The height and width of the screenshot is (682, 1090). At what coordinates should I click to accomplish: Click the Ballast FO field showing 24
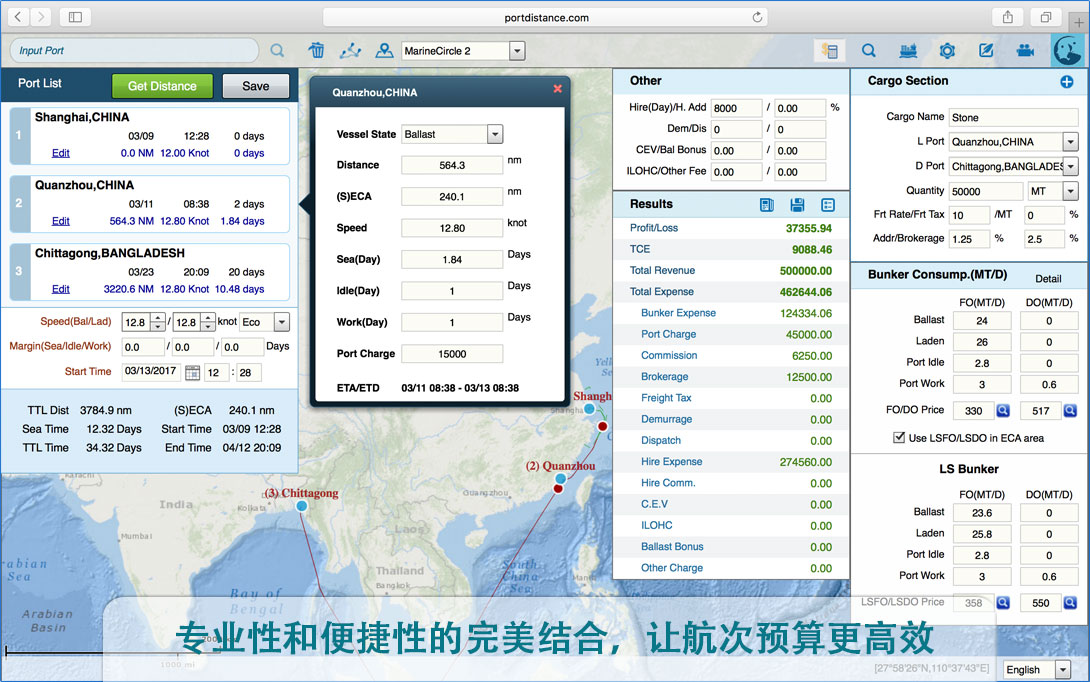[982, 320]
